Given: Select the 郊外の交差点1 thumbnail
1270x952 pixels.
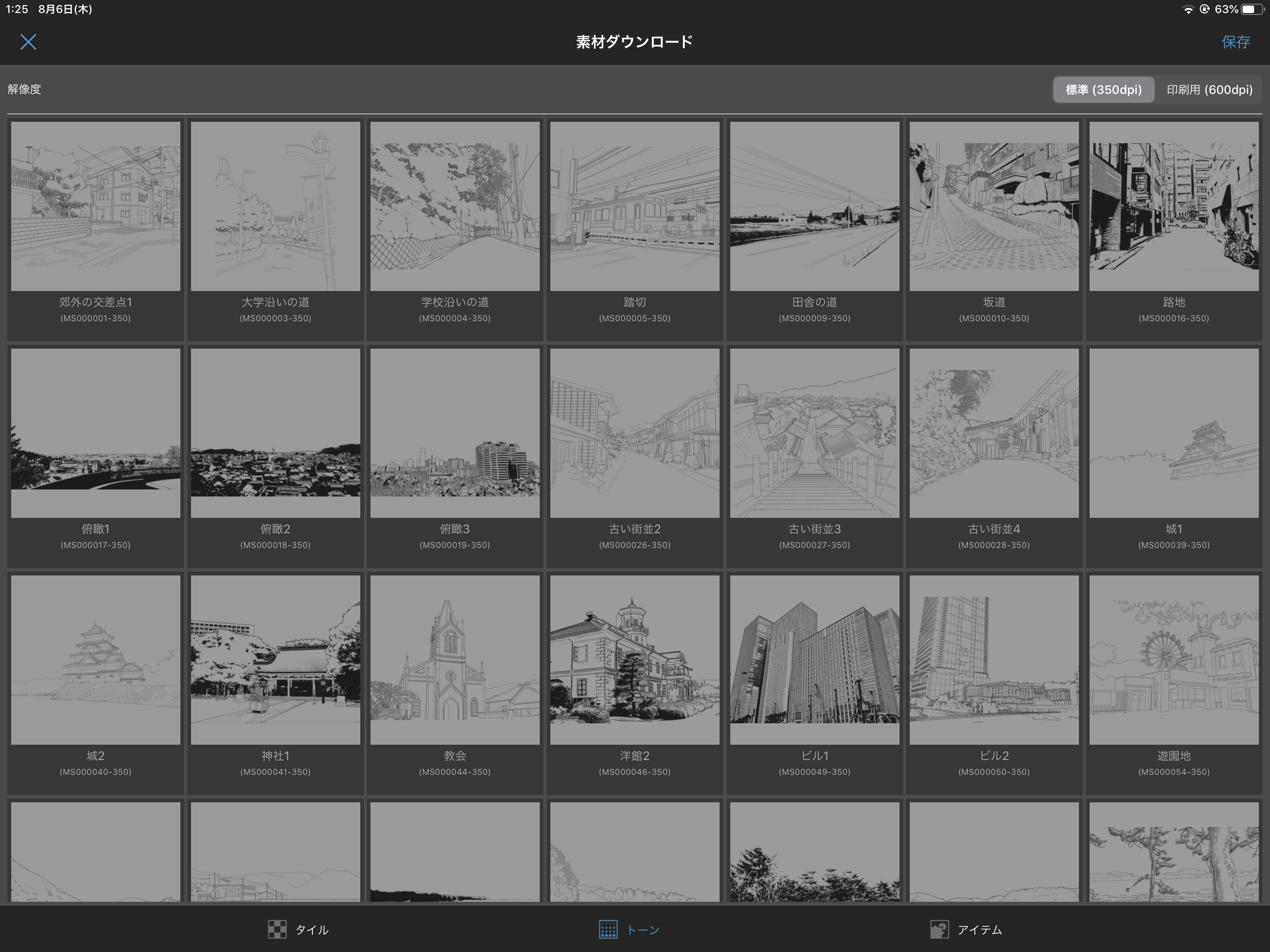Looking at the screenshot, I should click(x=95, y=206).
